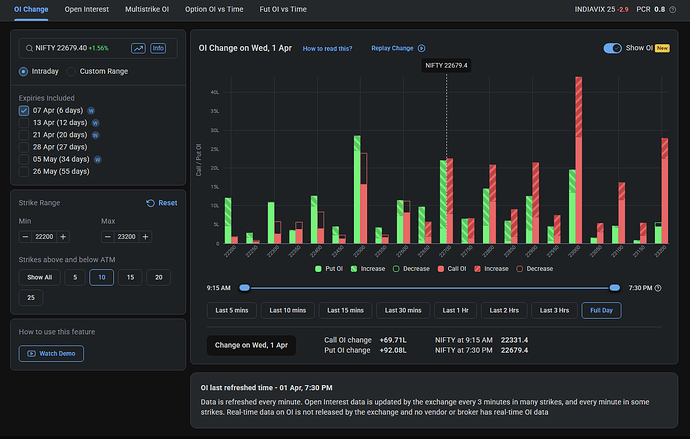Uncheck the 07 Apr expiry checkbox
Screen dimensions: 690x439
coord(24,110)
